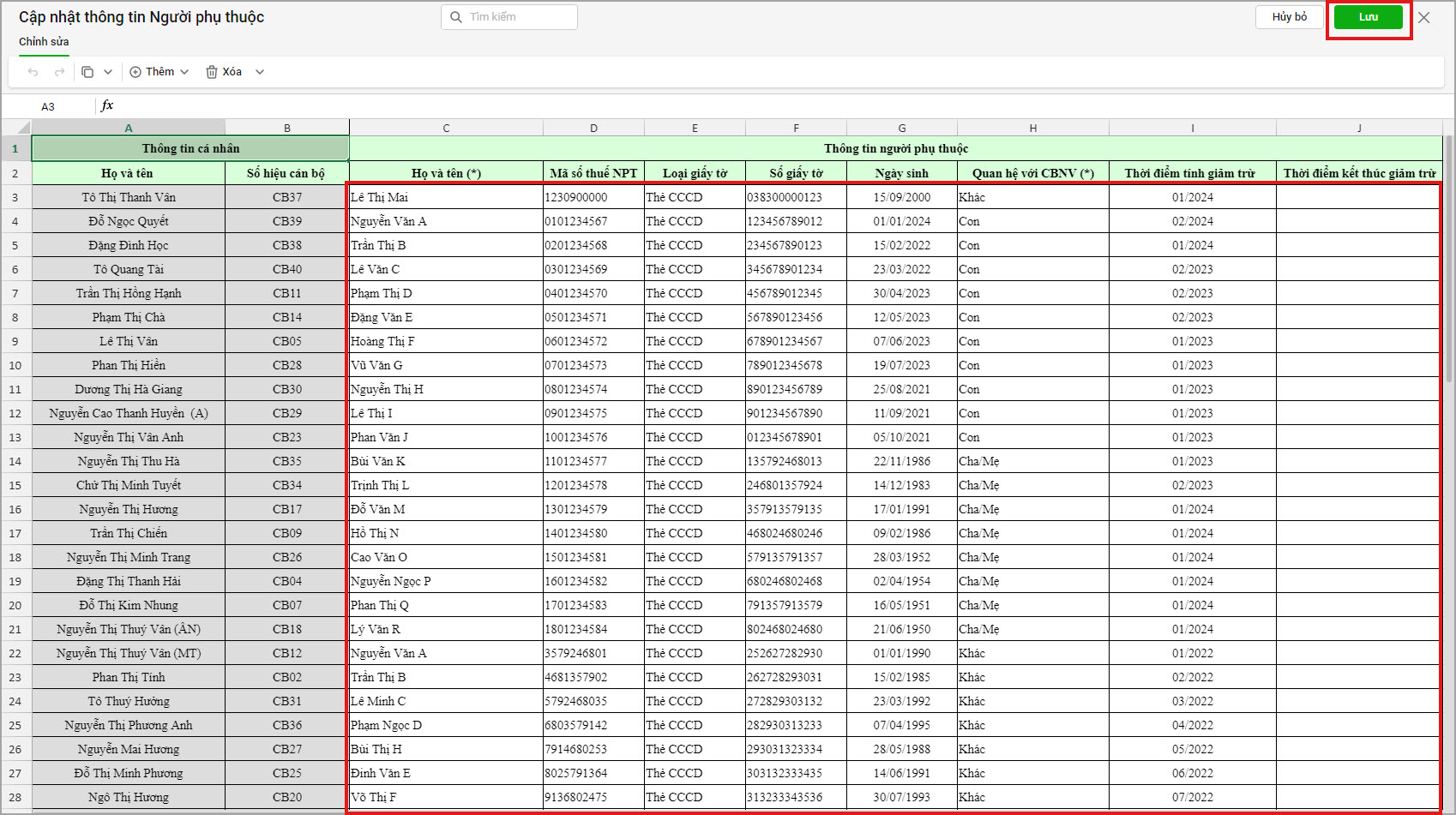
Task: Click the fx formula icon
Action: [107, 105]
